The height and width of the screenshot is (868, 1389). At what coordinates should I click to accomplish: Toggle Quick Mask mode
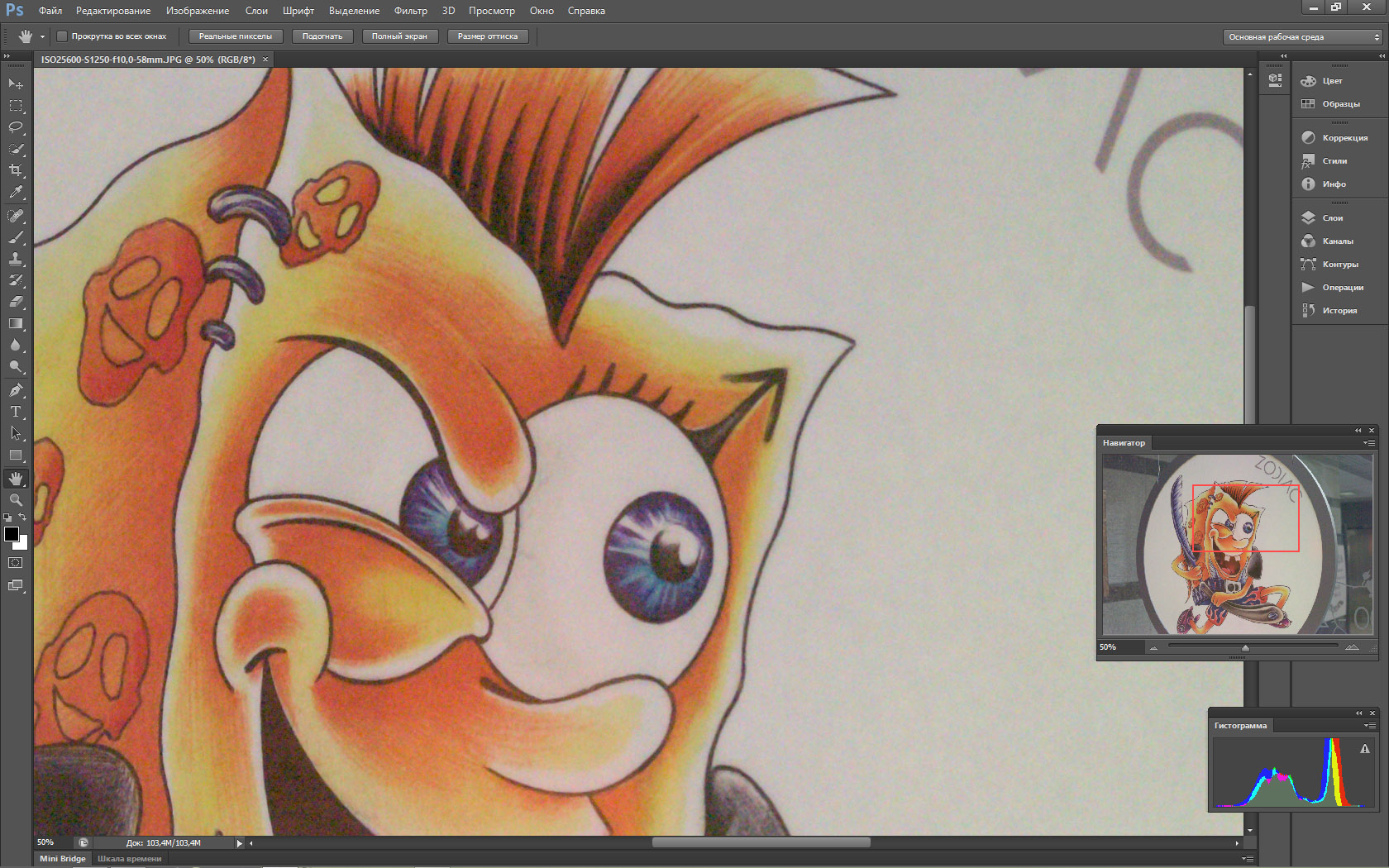16,563
